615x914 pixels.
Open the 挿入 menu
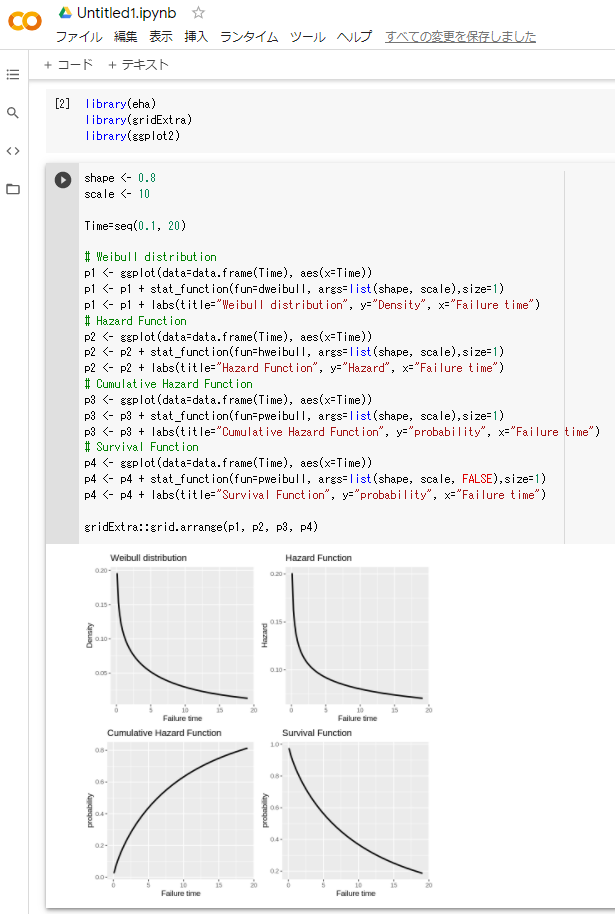point(196,37)
